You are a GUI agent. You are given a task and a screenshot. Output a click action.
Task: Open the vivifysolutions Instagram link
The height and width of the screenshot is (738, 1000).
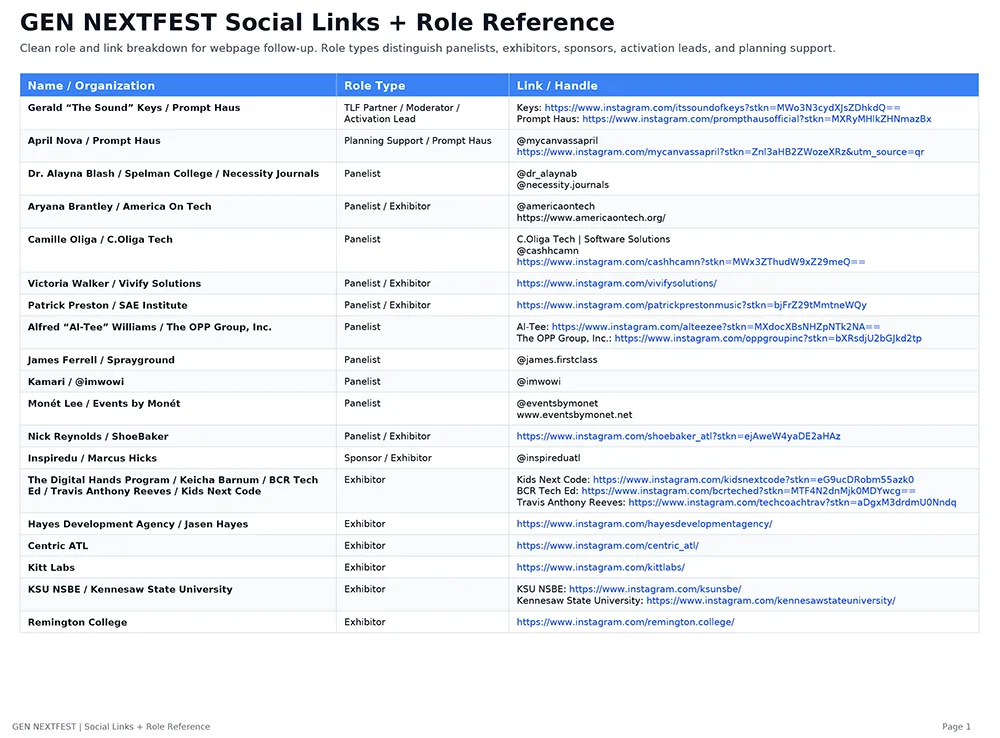pos(617,283)
